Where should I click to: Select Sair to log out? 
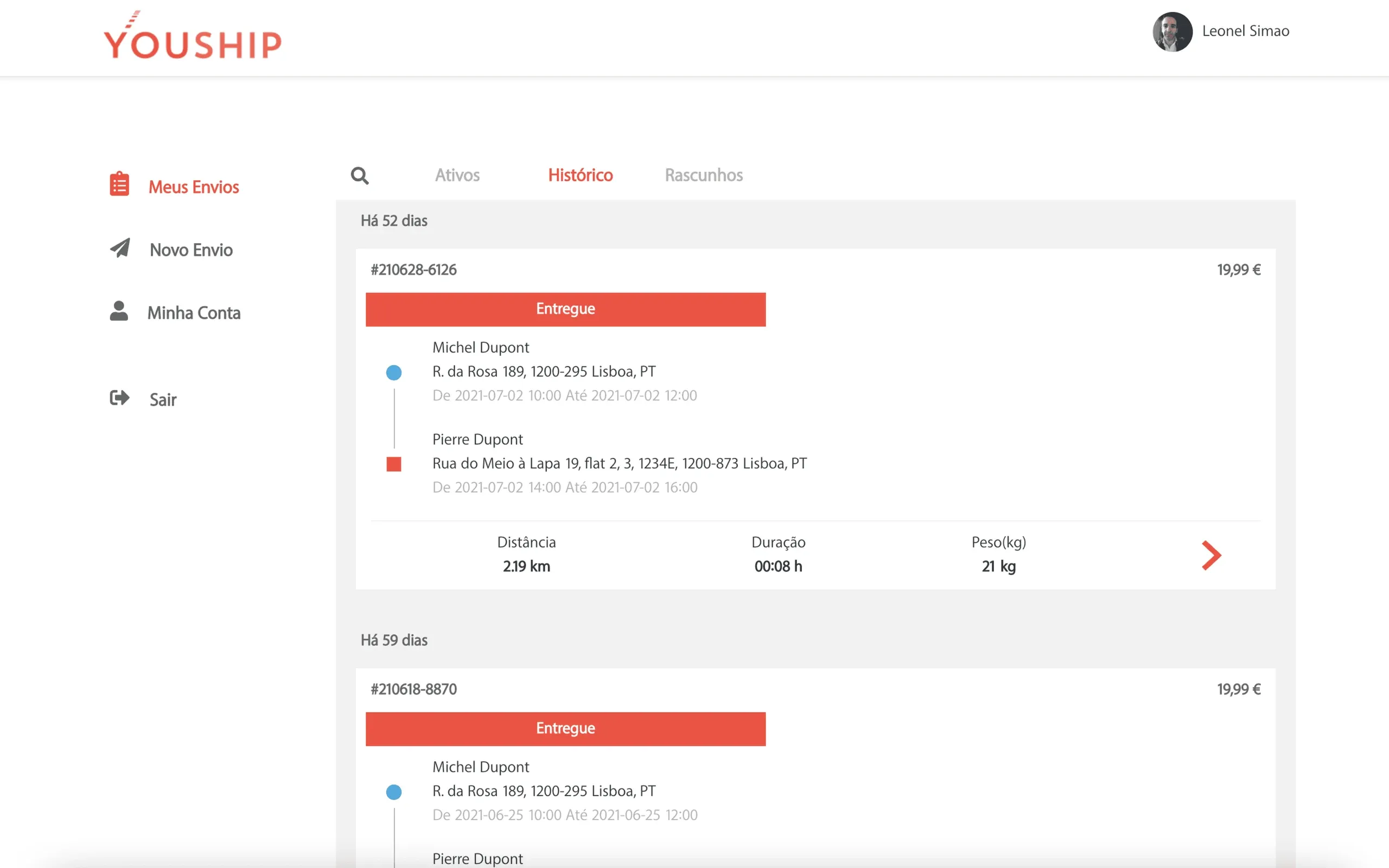point(163,400)
